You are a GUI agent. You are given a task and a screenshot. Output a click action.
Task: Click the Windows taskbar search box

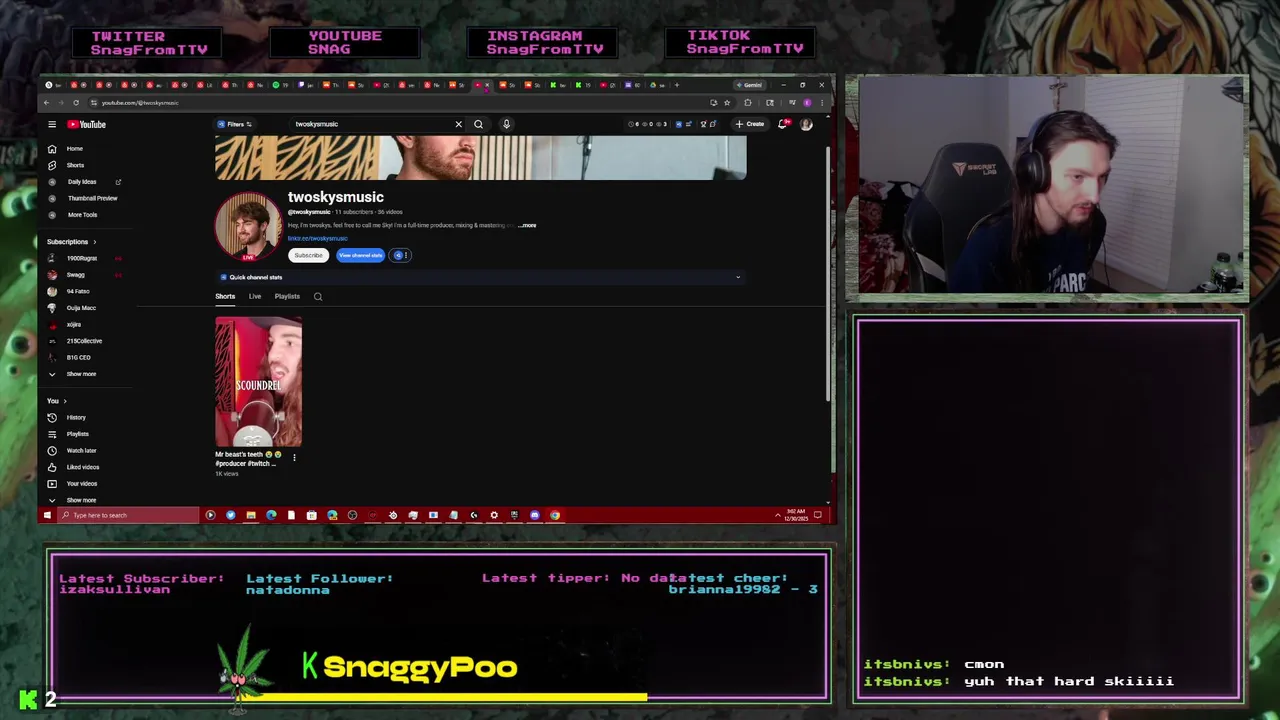tap(128, 515)
